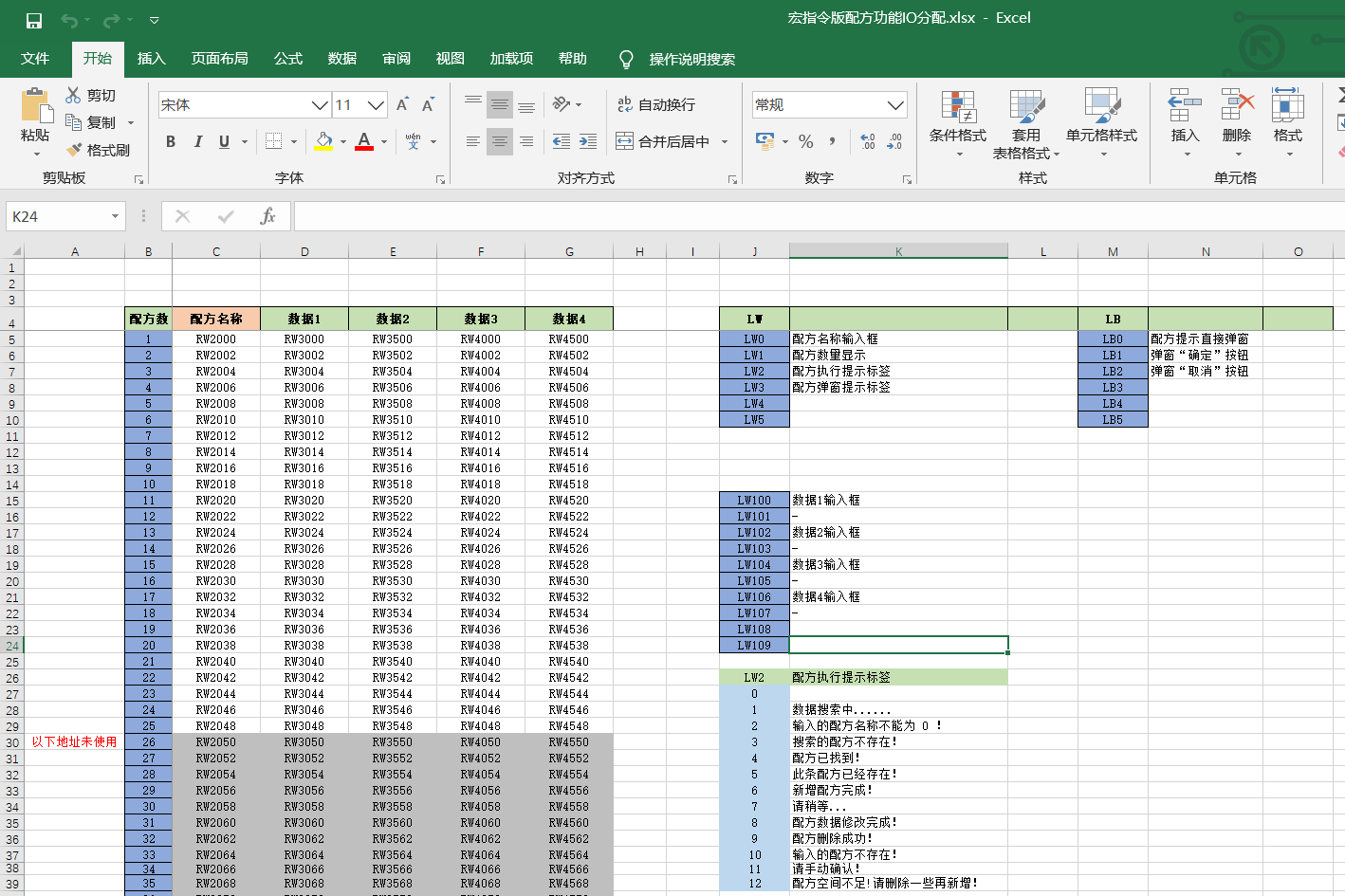Open Conditional Formatting icon
The image size is (1345, 896).
957,108
